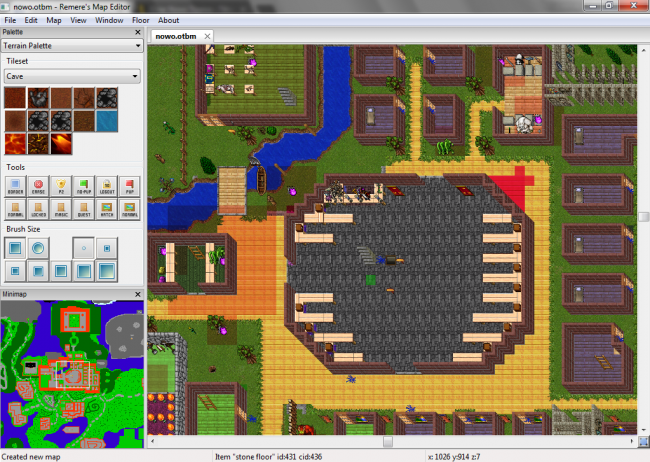This screenshot has width=650, height=462.
Task: Open the Cave tileset dropdown
Action: tap(72, 76)
